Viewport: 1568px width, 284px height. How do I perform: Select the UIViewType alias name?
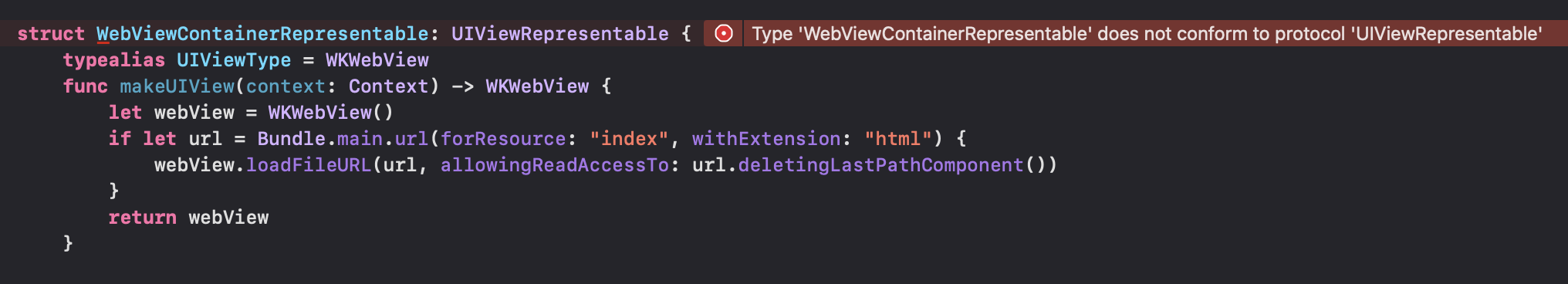(x=234, y=59)
